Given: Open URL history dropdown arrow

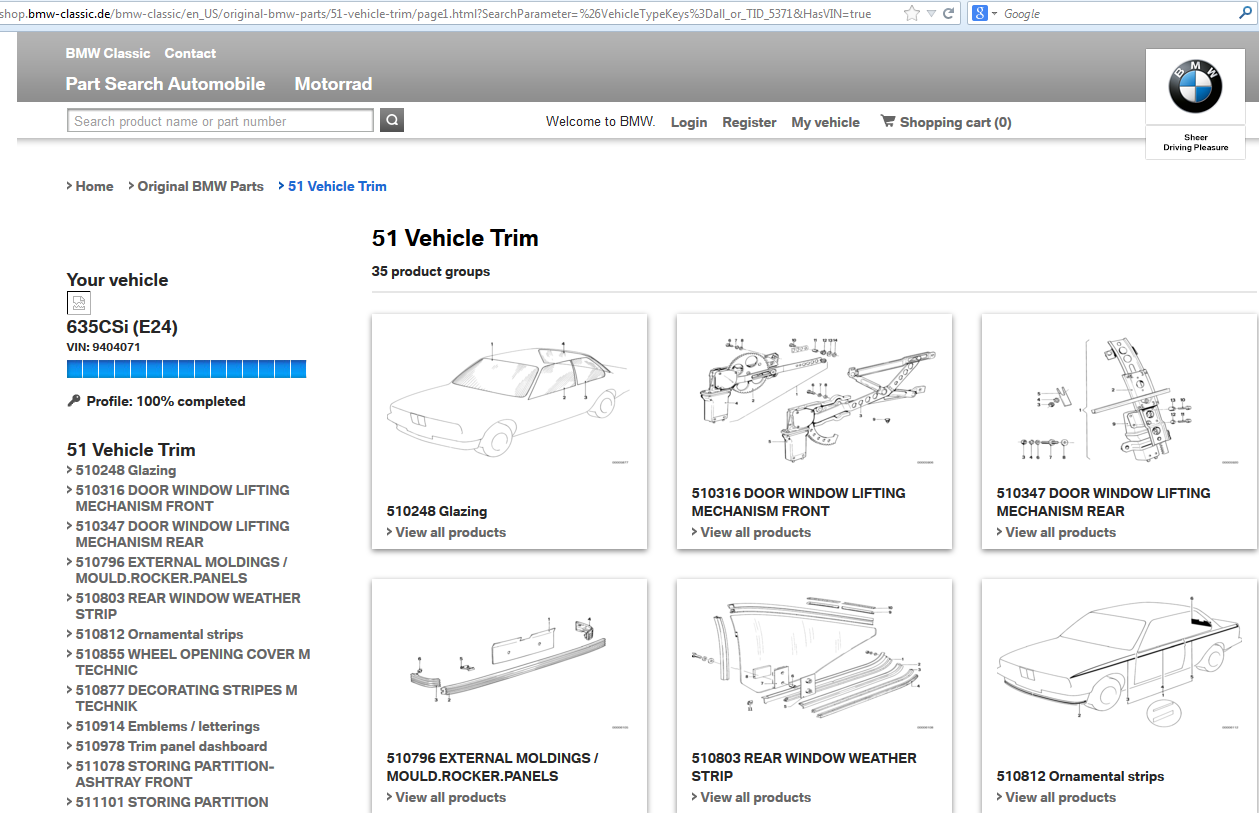Looking at the screenshot, I should (931, 13).
